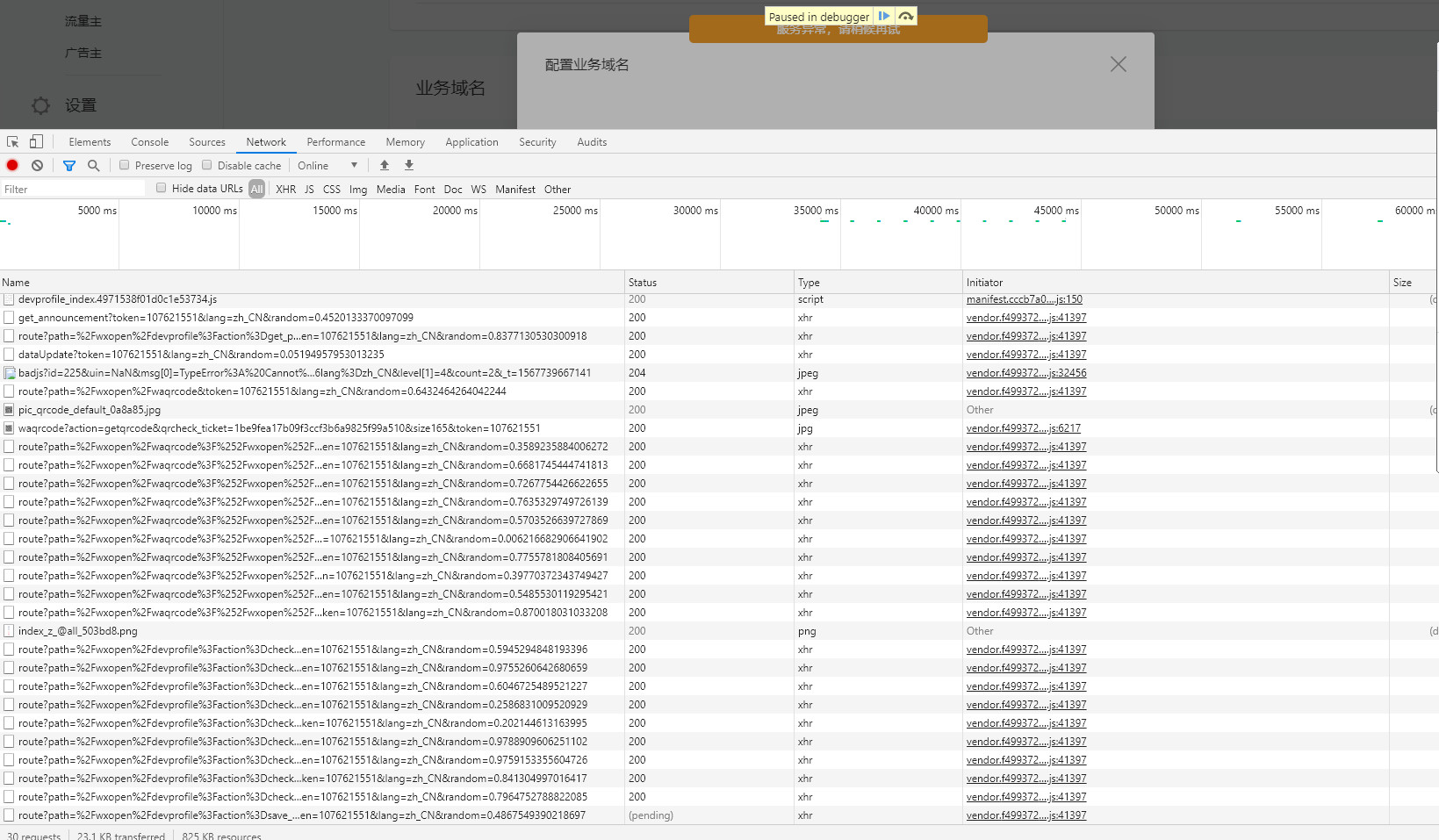Select image icon of pic_qrcode_default_0a8a85.jpg row
1439x840 pixels.
click(x=9, y=410)
